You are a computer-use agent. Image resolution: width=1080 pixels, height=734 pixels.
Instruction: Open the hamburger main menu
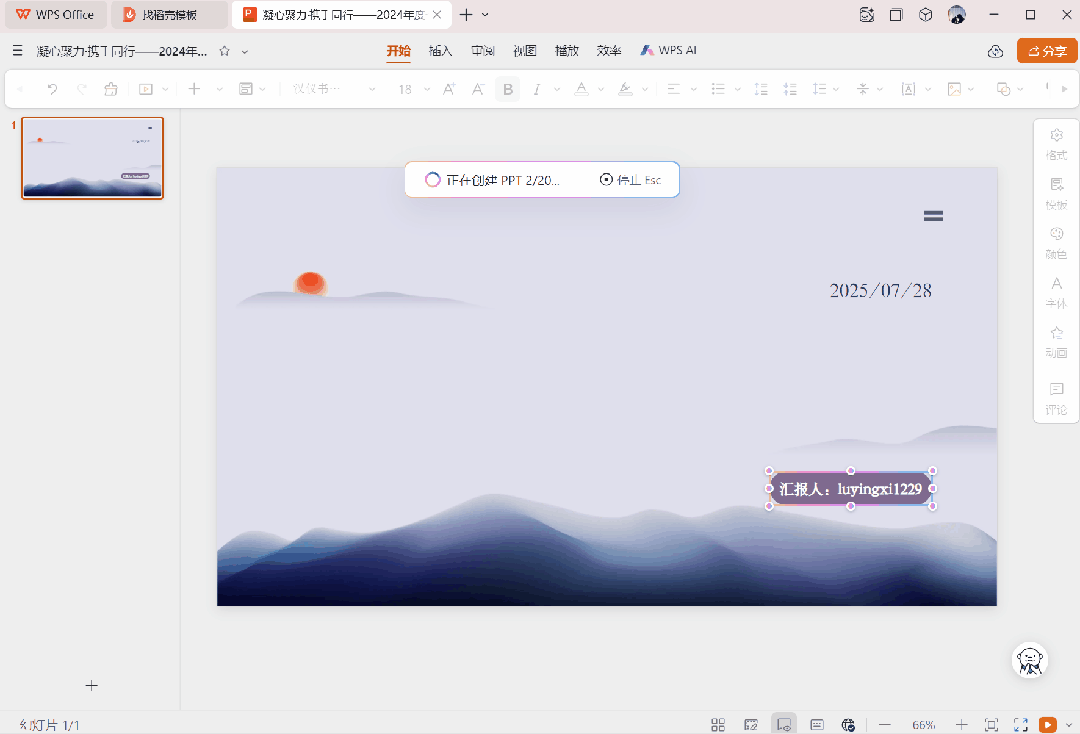(18, 51)
